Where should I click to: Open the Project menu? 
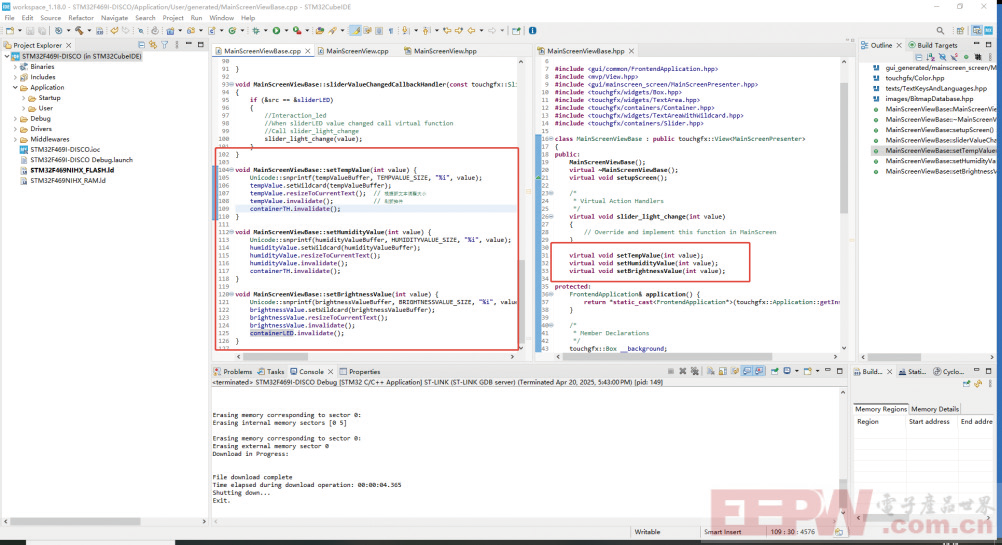point(173,18)
